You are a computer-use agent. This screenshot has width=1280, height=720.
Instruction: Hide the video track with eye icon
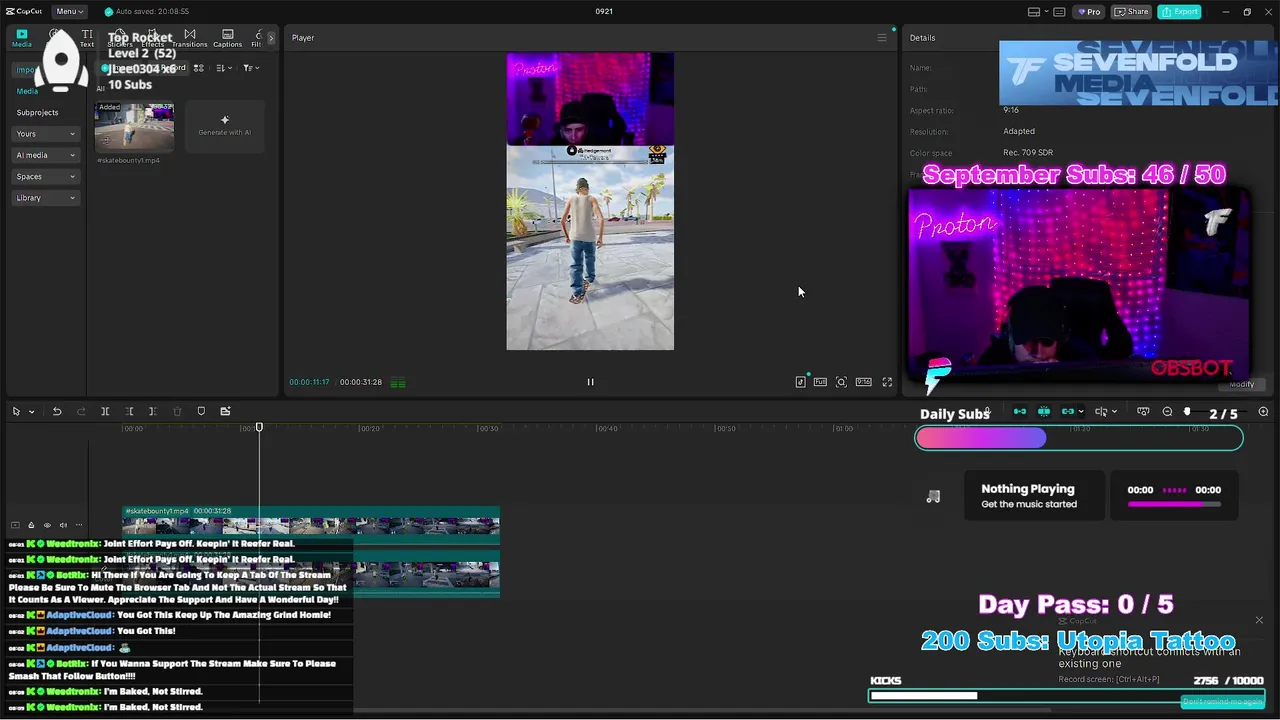47,525
